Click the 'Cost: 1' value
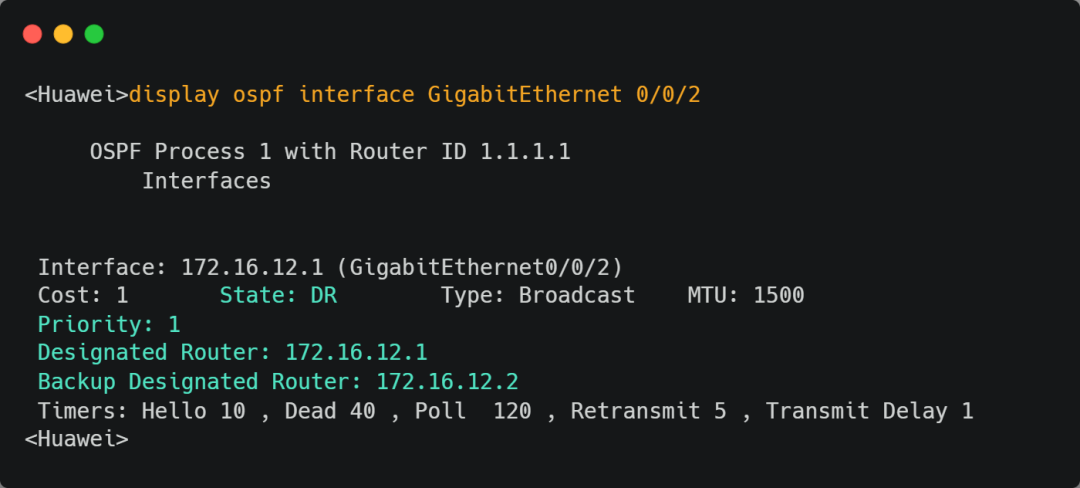1080x488 pixels. pos(83,295)
